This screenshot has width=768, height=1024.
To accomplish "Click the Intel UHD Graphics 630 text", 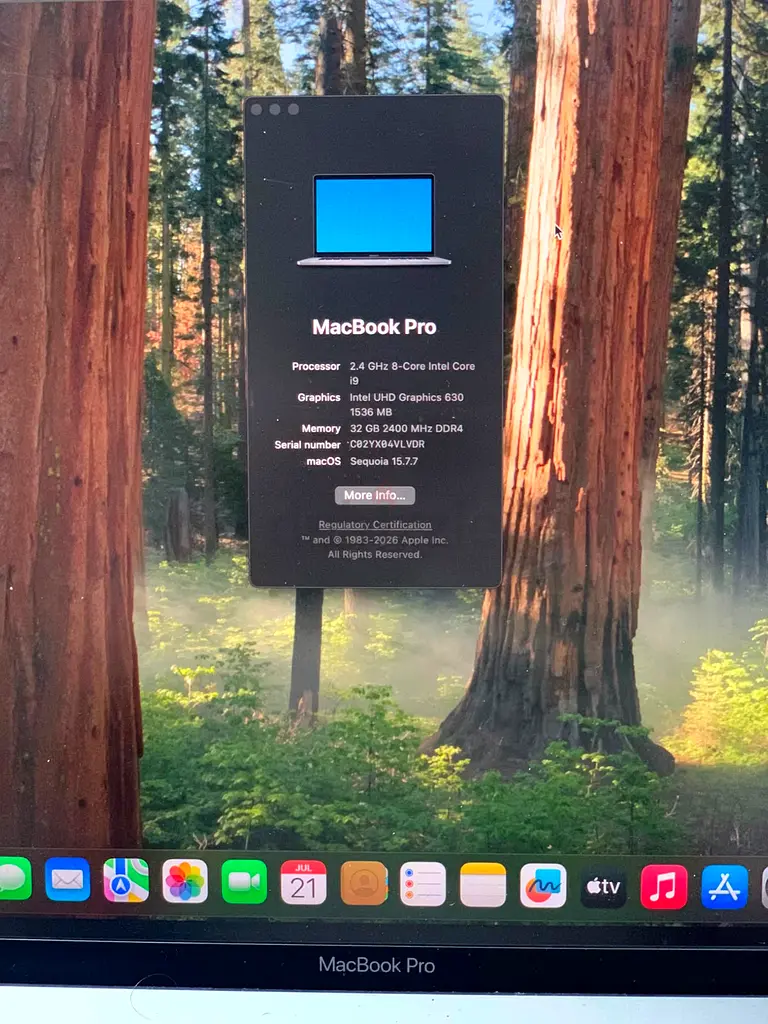I will (x=406, y=397).
